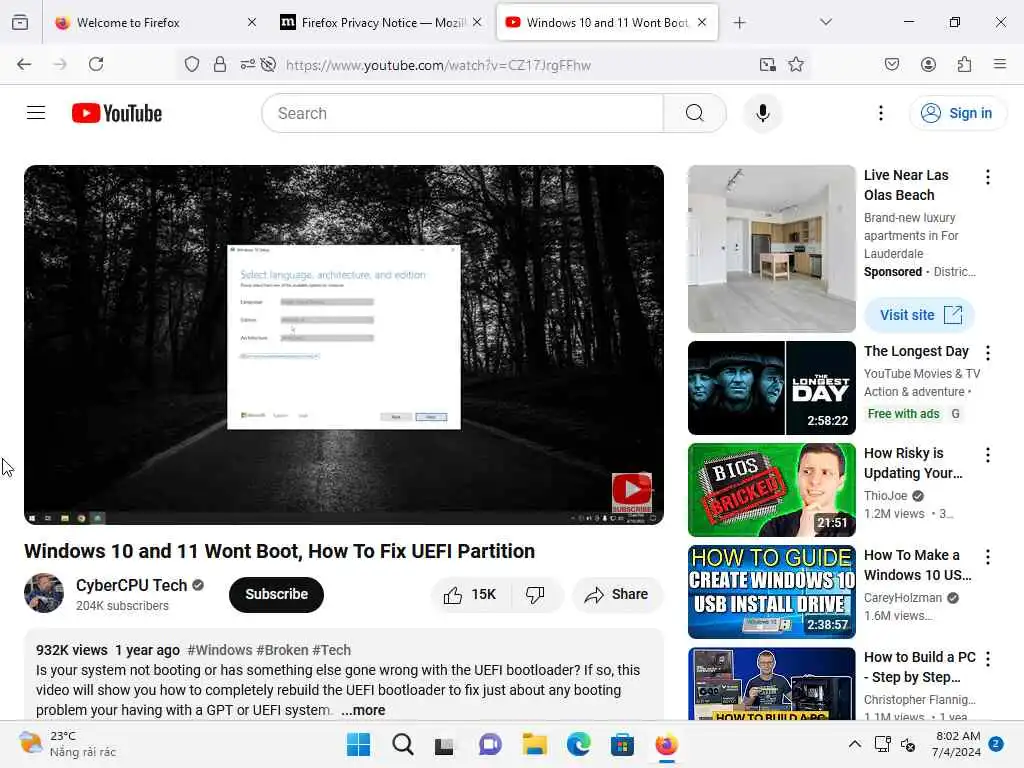Image resolution: width=1024 pixels, height=768 pixels.
Task: Open options menu for The Longest Day
Action: [x=987, y=353]
